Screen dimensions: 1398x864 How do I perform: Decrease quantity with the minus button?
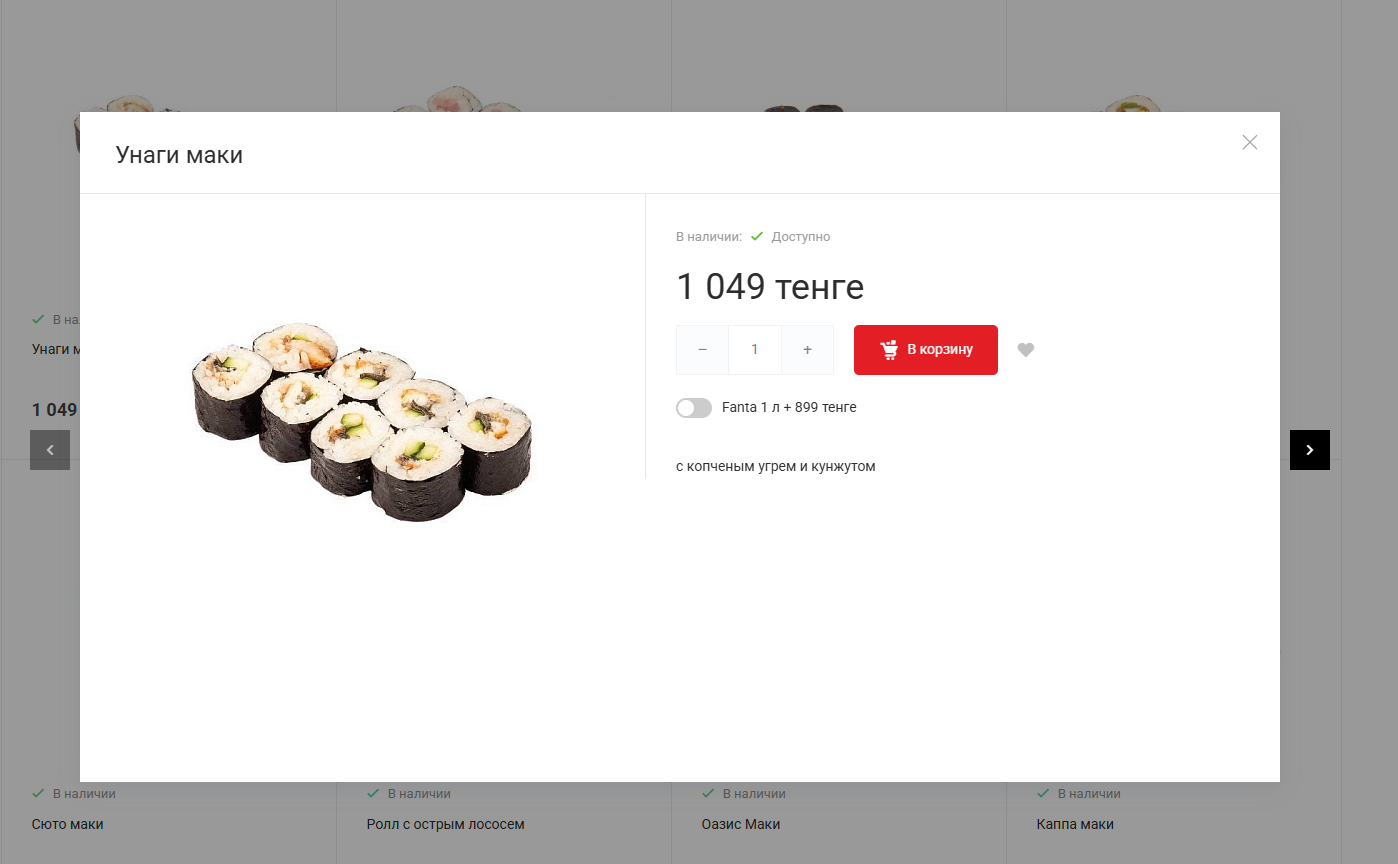[702, 350]
